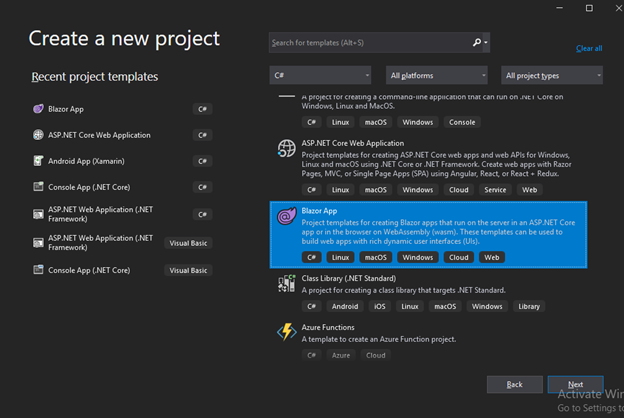This screenshot has width=624, height=418.
Task: Click the selected Blazor App template icon
Action: 286,215
